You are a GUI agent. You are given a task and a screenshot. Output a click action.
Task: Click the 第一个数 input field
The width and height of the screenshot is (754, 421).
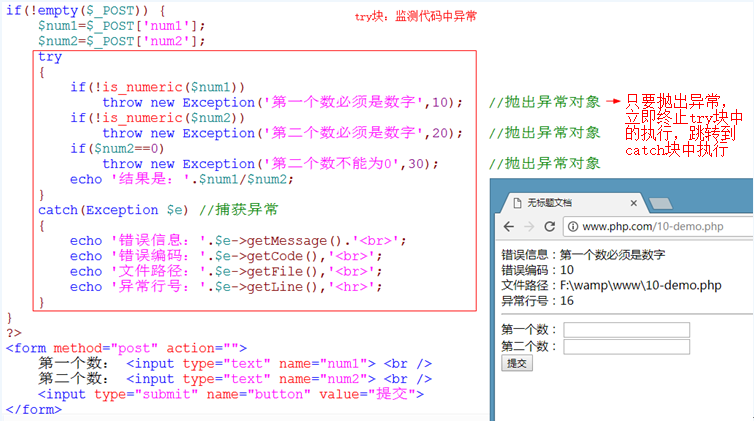(626, 330)
